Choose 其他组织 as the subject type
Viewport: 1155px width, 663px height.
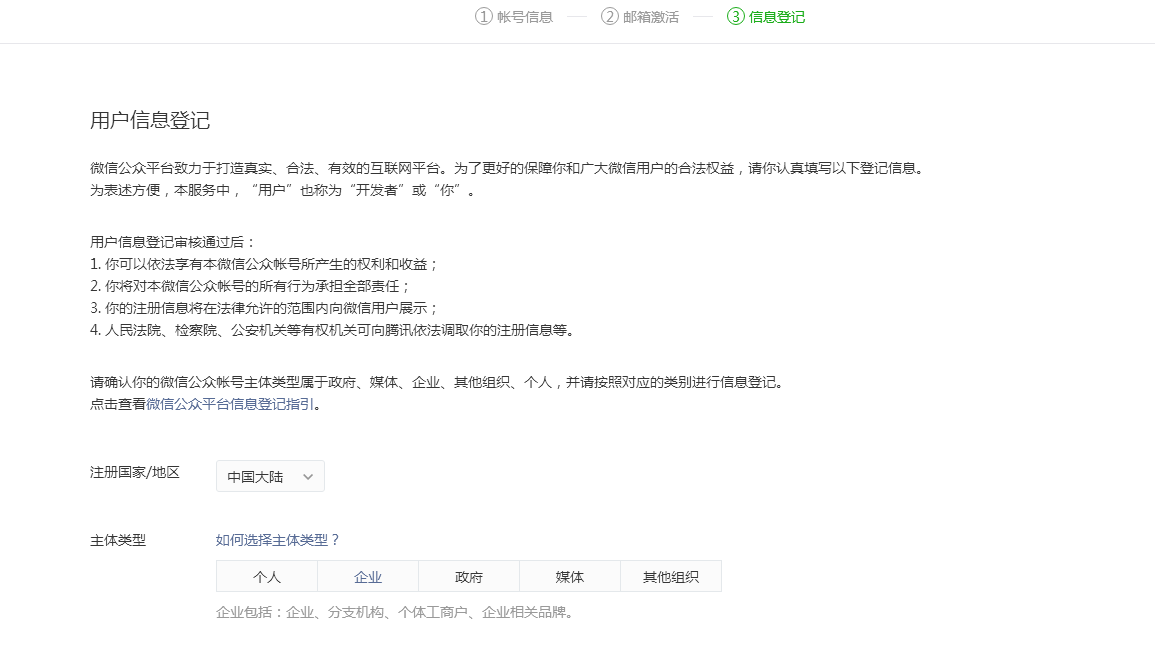click(671, 577)
